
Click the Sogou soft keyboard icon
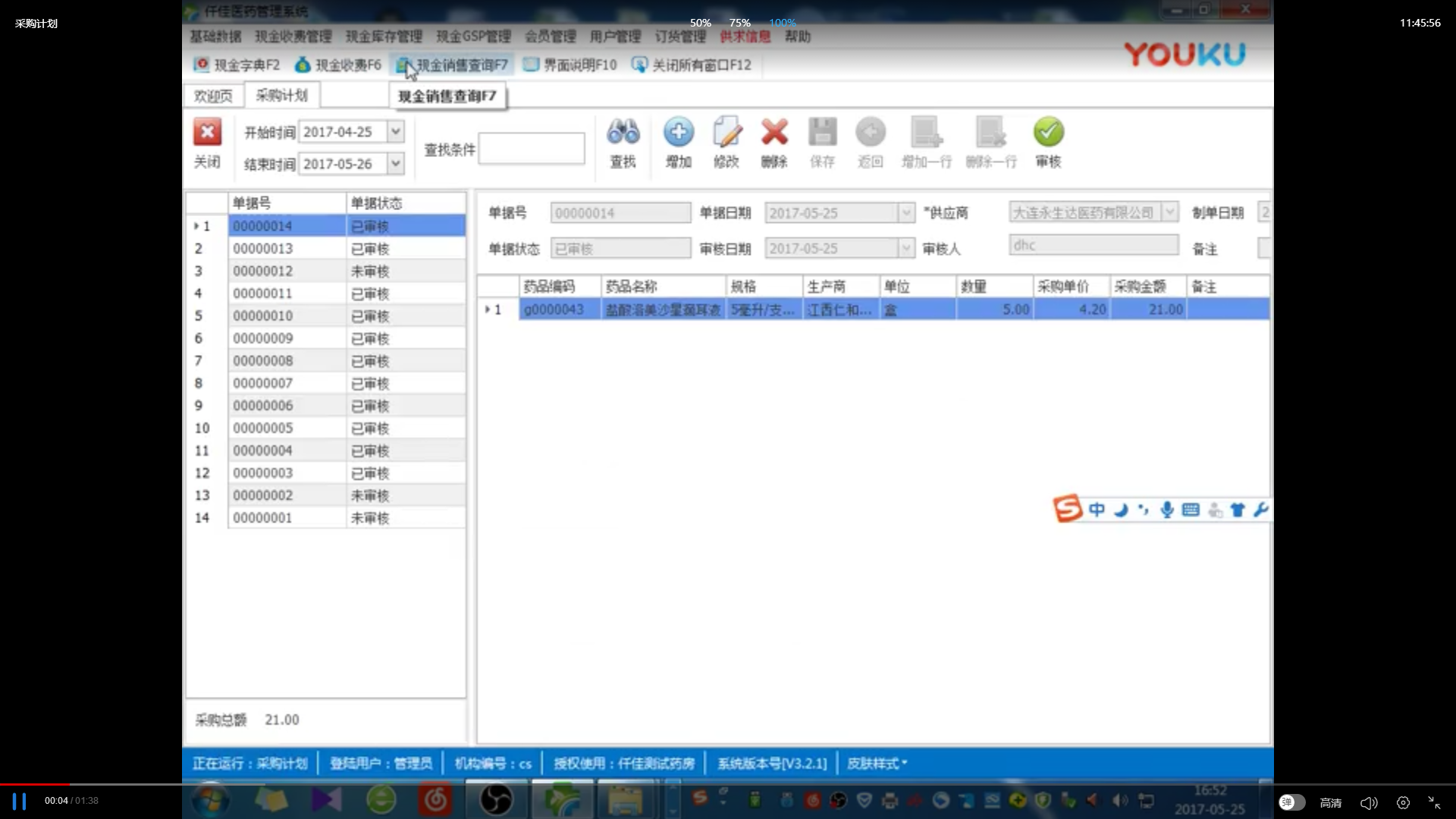pos(1191,510)
